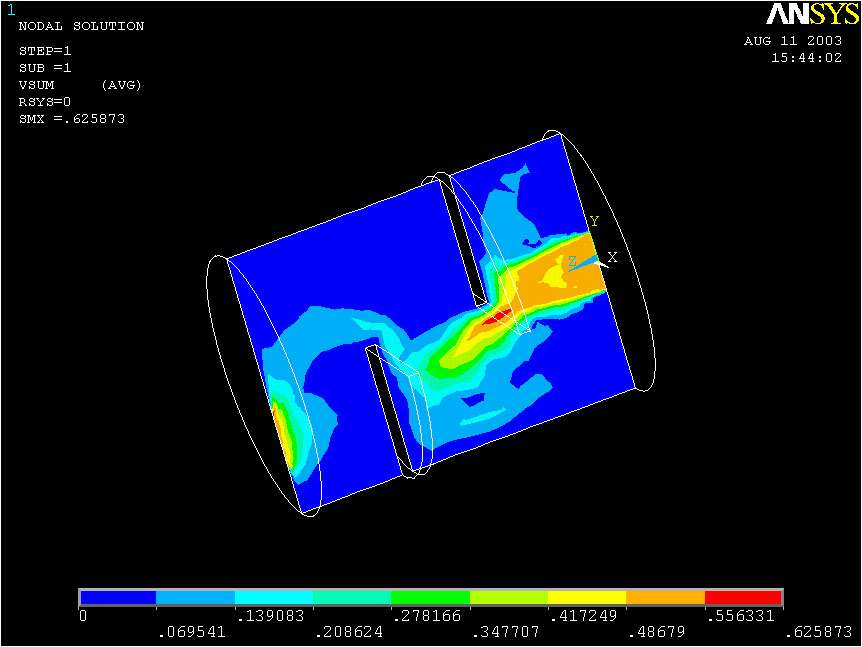Click the cyan legend color band
The height and width of the screenshot is (647, 862).
pyautogui.click(x=274, y=597)
